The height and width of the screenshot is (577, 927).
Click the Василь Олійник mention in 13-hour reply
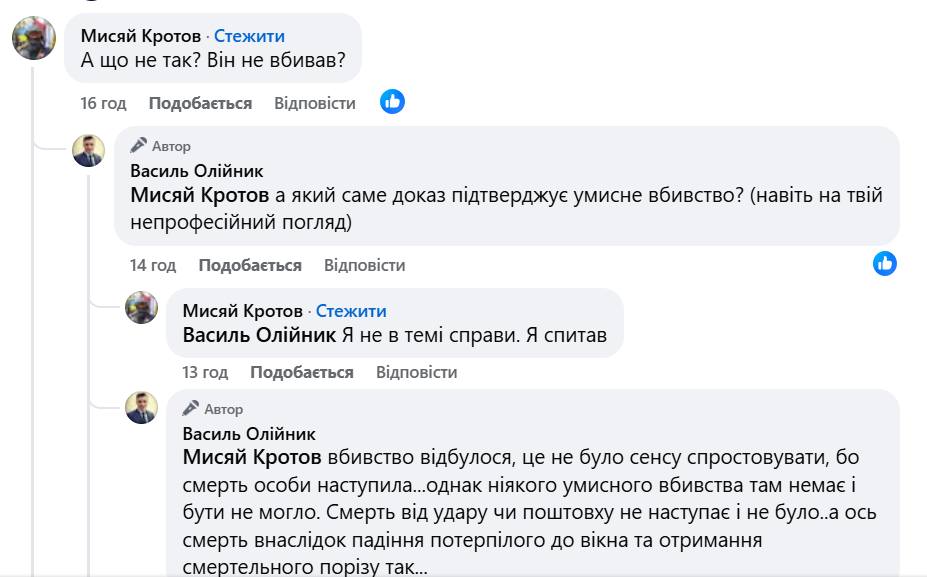tap(259, 336)
